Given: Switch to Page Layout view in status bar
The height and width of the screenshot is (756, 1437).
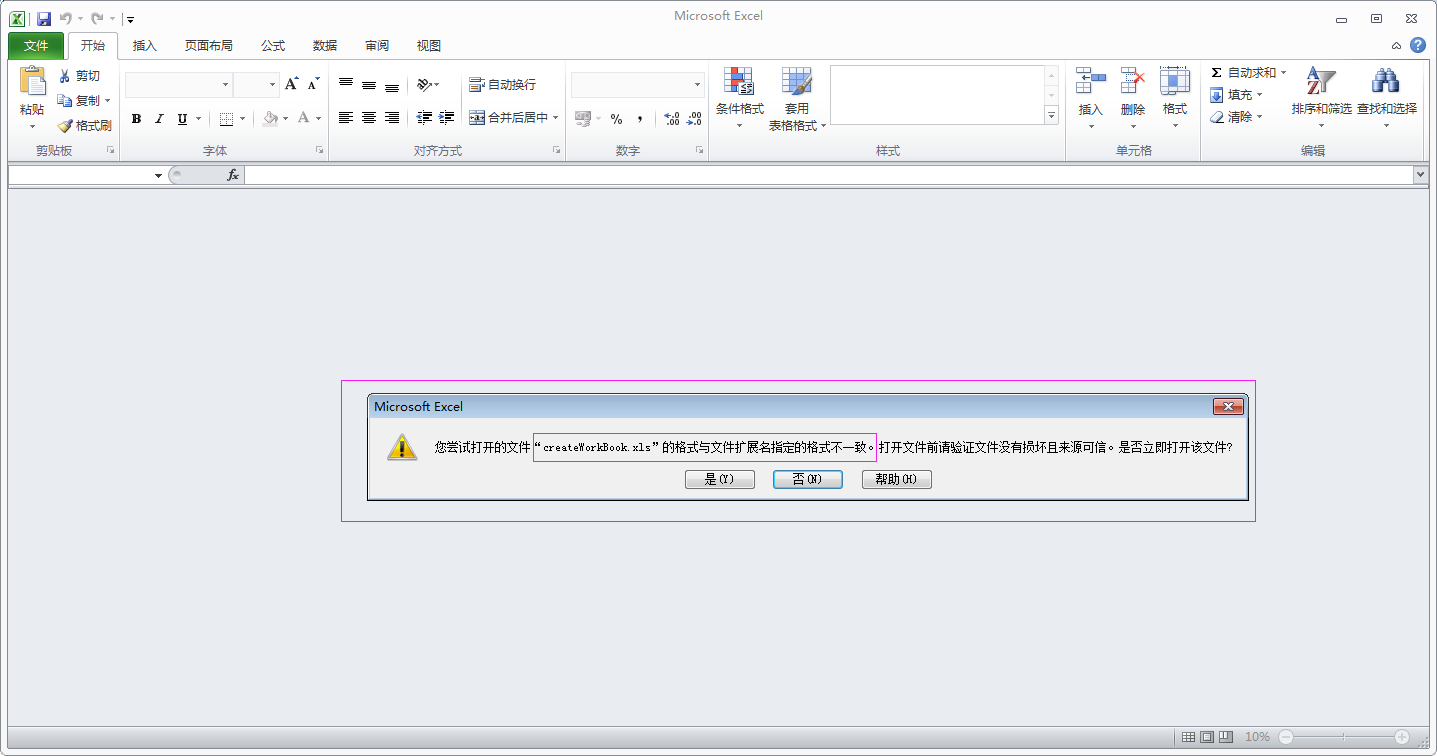Looking at the screenshot, I should click(x=1207, y=737).
